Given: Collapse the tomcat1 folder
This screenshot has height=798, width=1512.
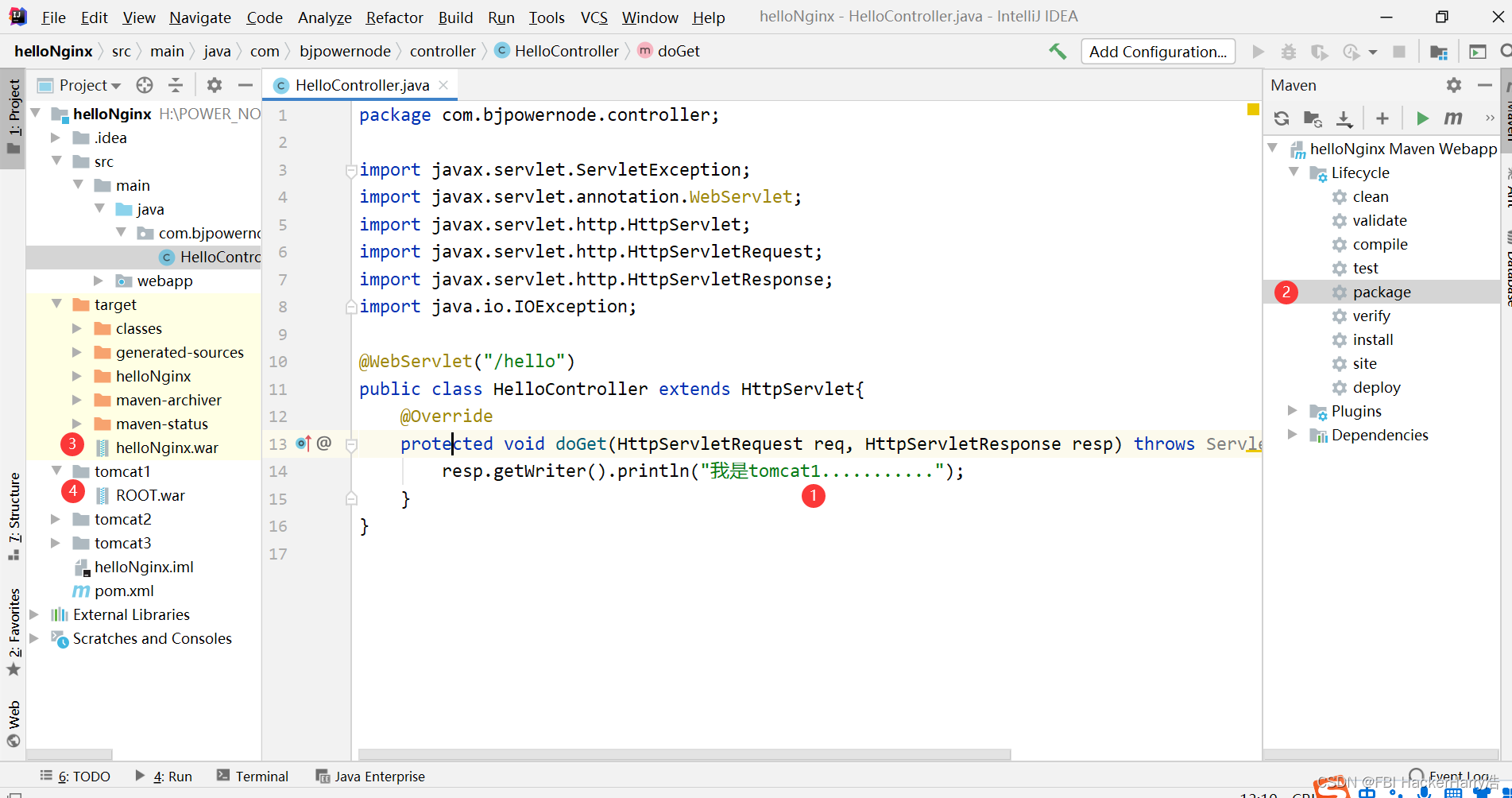Looking at the screenshot, I should pos(56,471).
